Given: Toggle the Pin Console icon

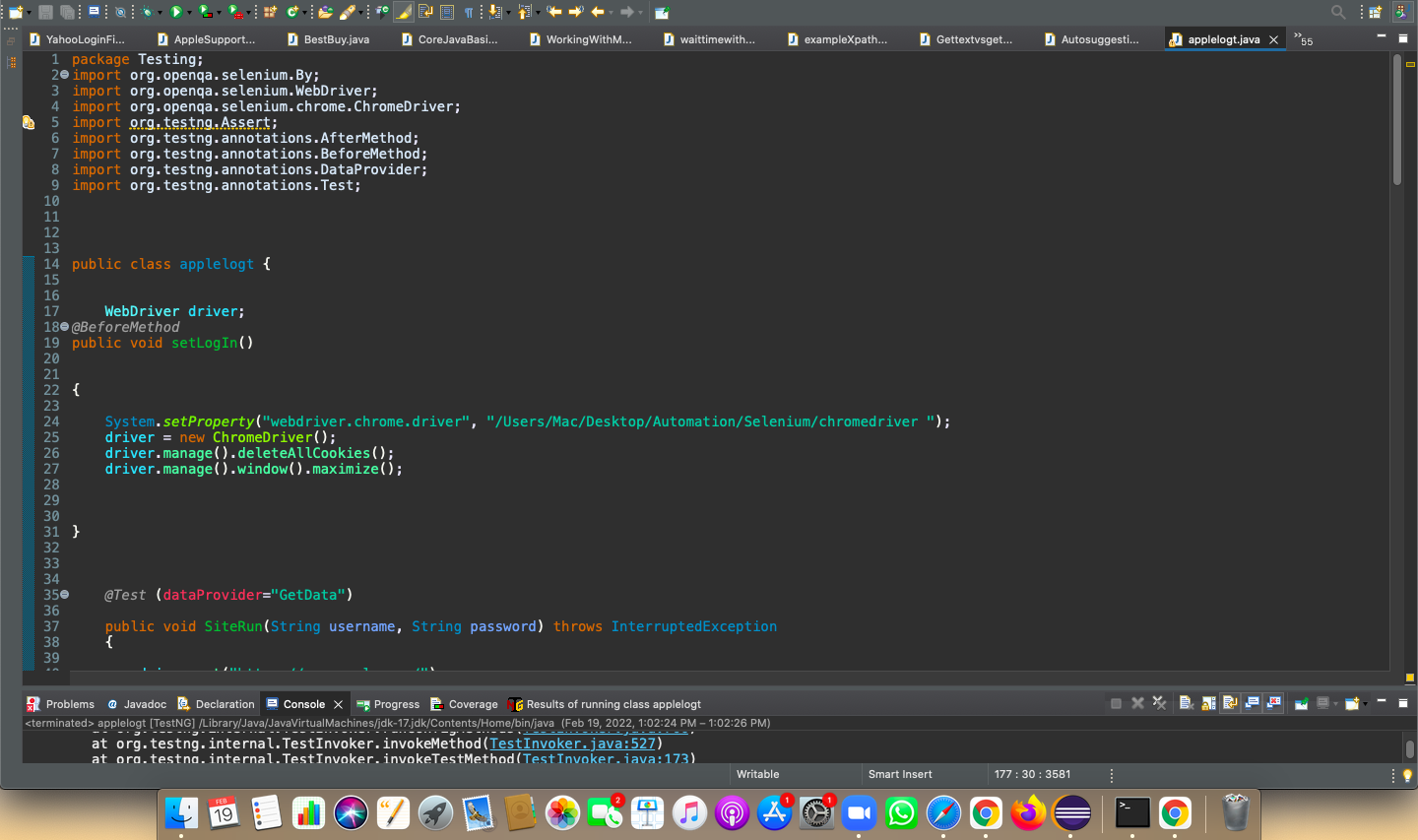Looking at the screenshot, I should point(1301,703).
